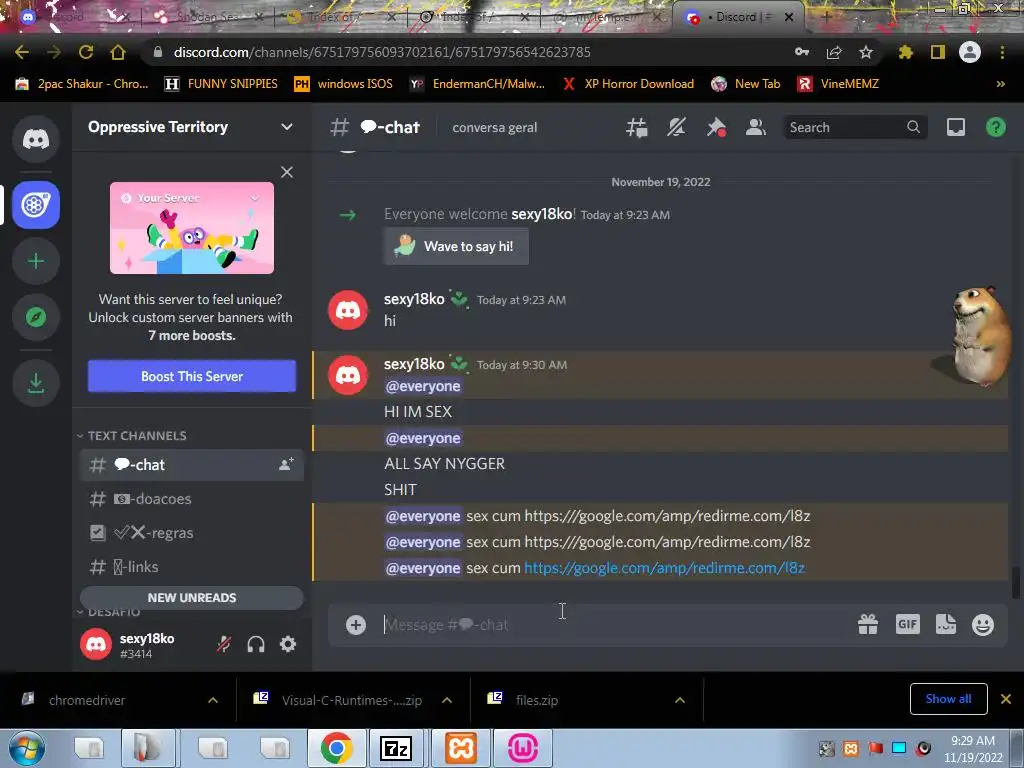Image resolution: width=1024 pixels, height=768 pixels.
Task: Open 7-Zip taskbar icon
Action: point(396,748)
